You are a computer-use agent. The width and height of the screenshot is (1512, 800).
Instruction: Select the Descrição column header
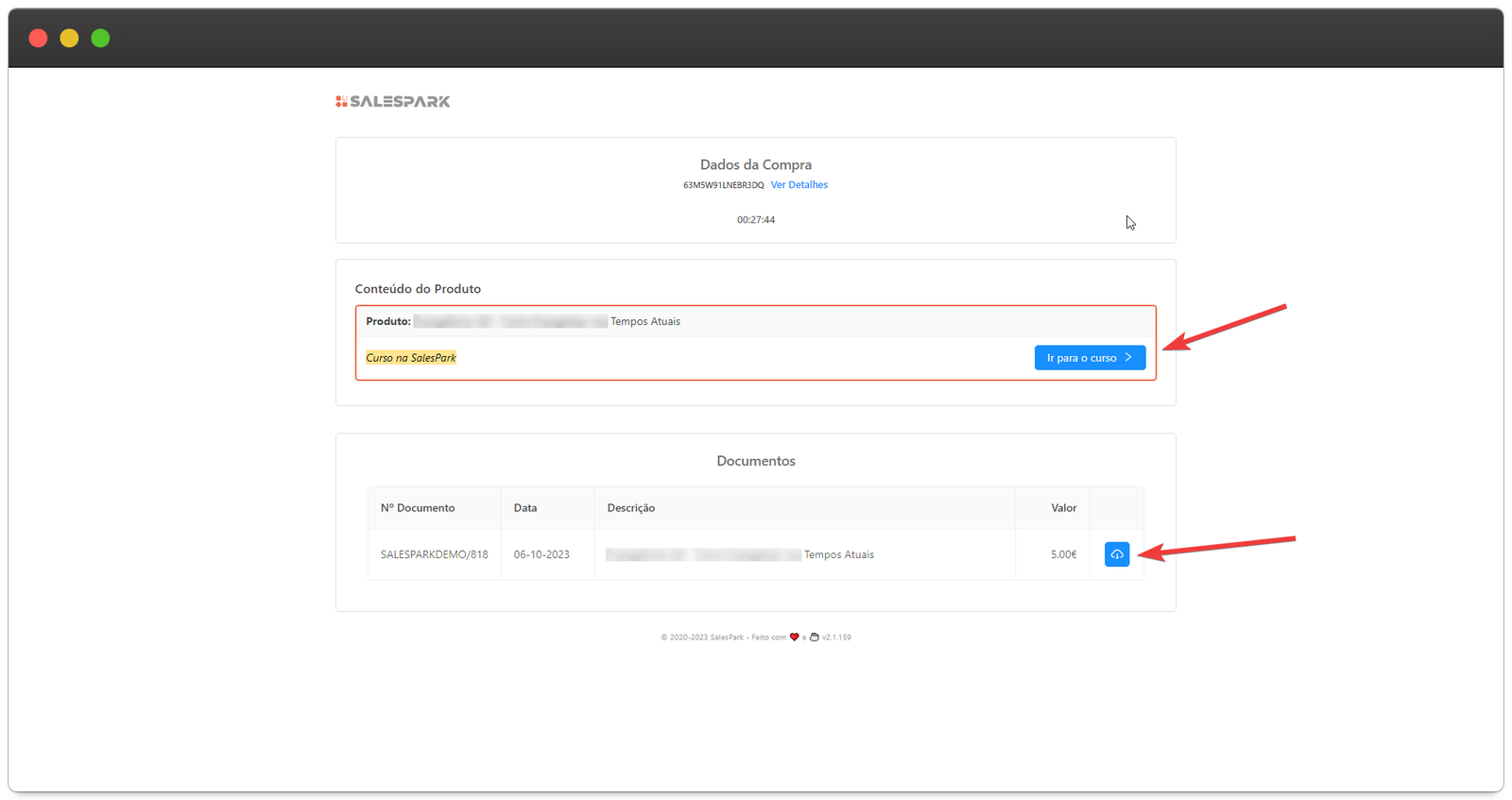click(x=630, y=508)
